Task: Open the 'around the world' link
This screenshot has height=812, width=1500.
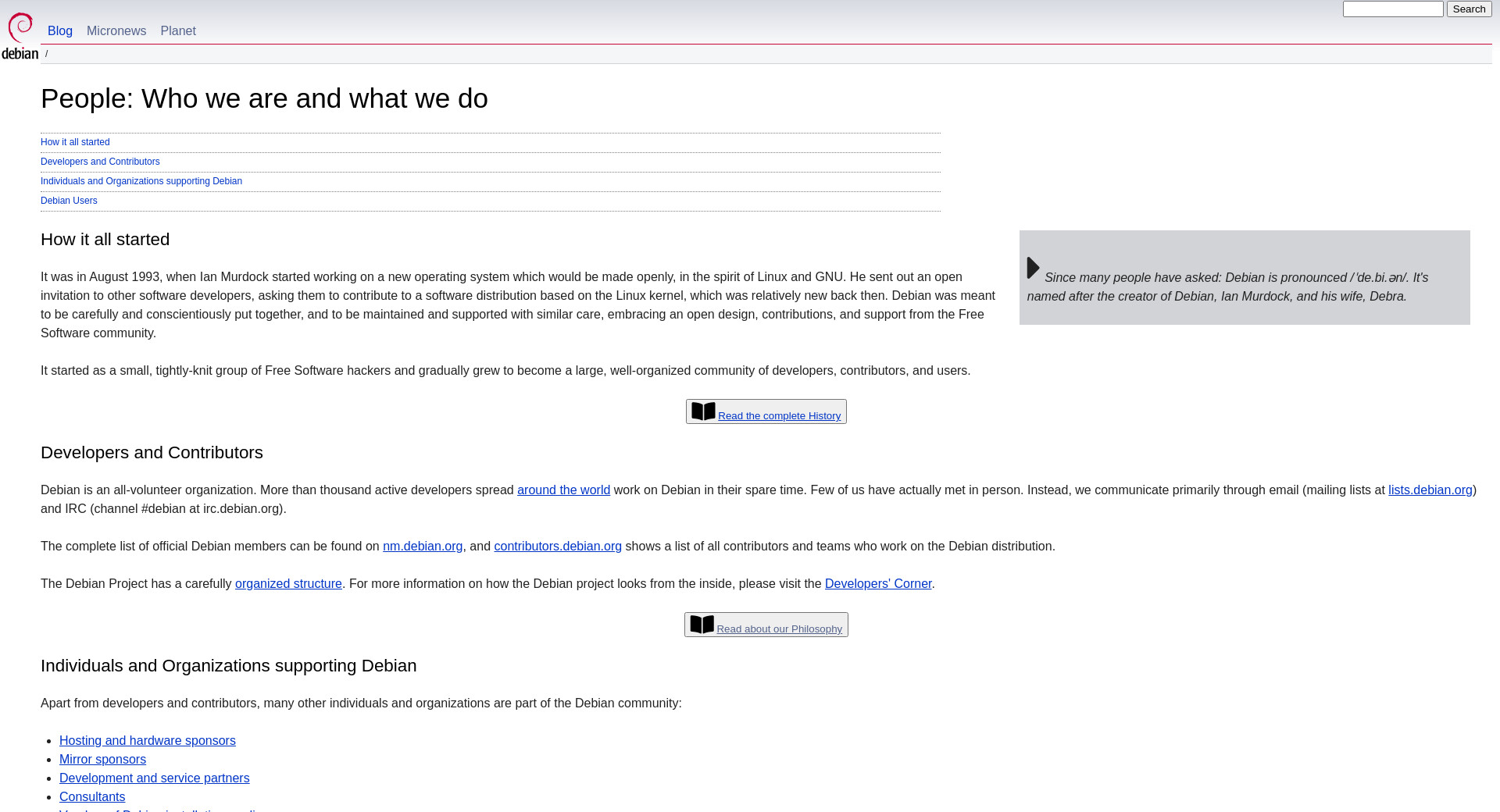Action: (x=563, y=490)
